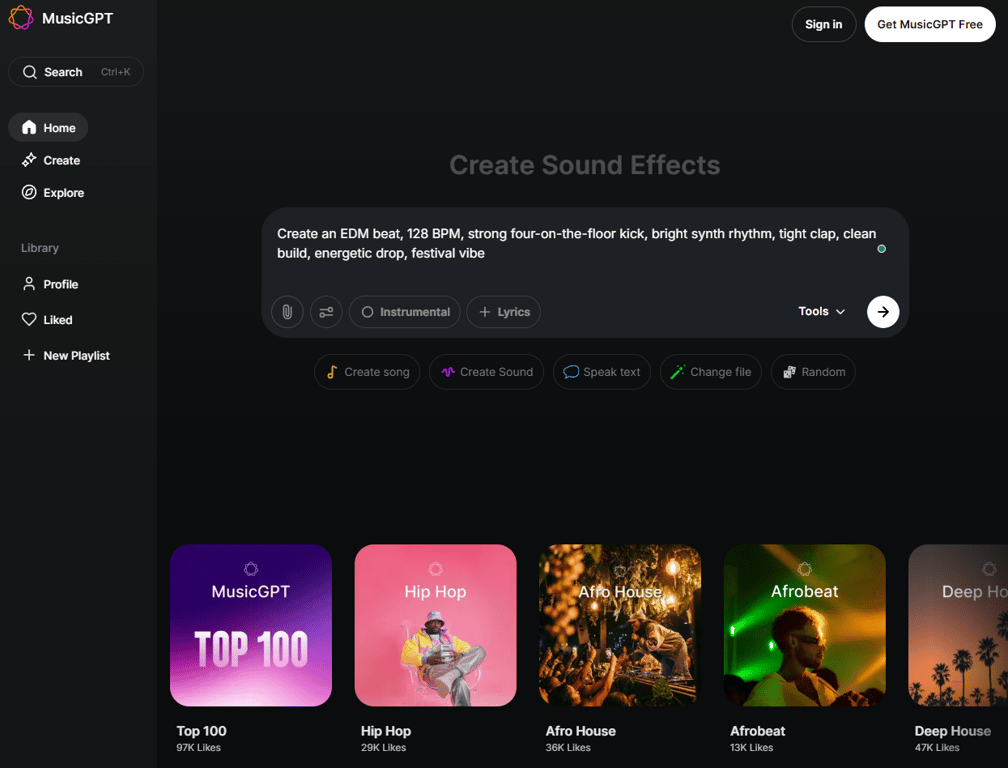Viewport: 1008px width, 768px height.
Task: Click the Profile person icon
Action: pyautogui.click(x=29, y=284)
